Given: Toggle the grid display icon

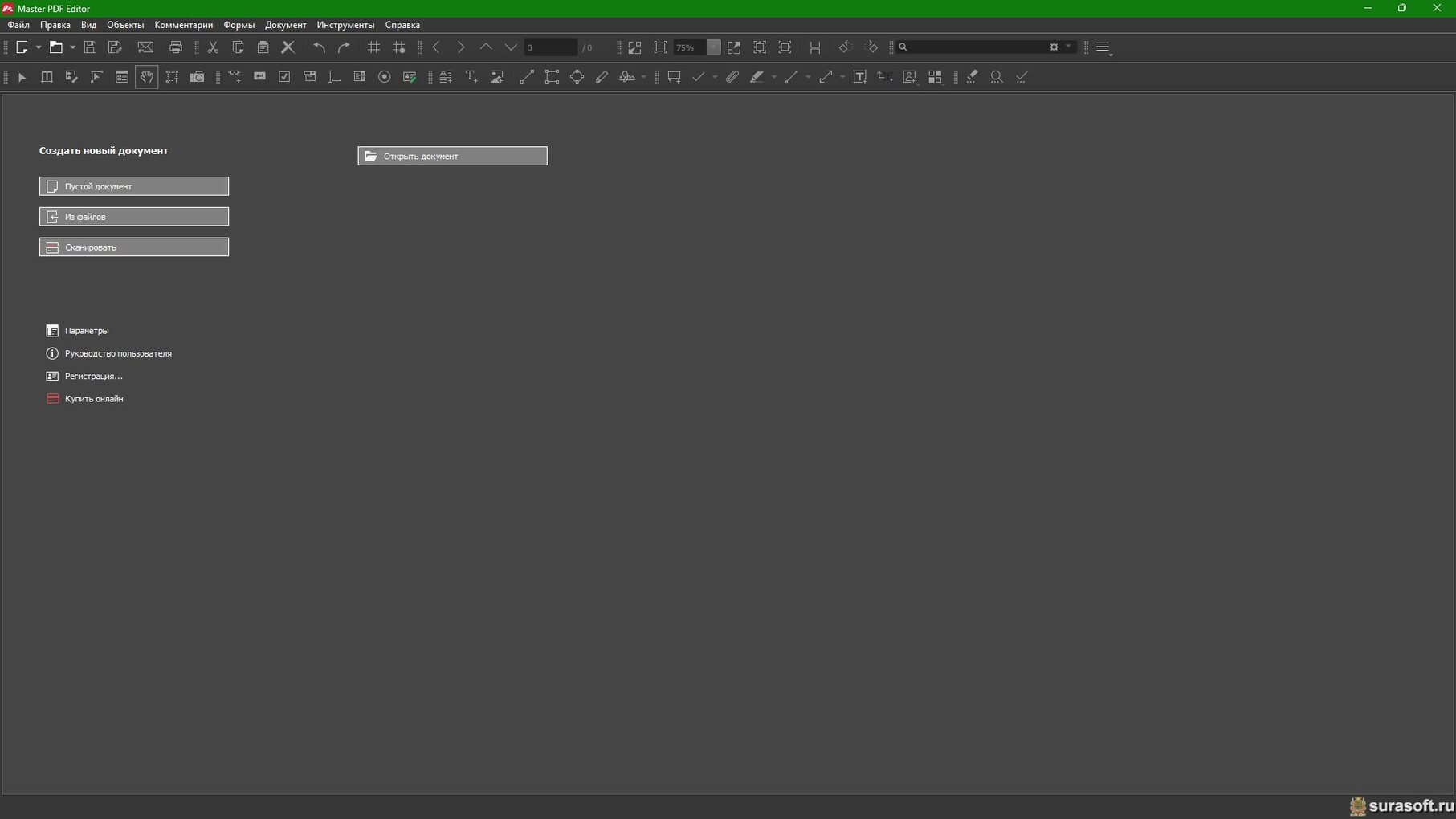Looking at the screenshot, I should [373, 47].
